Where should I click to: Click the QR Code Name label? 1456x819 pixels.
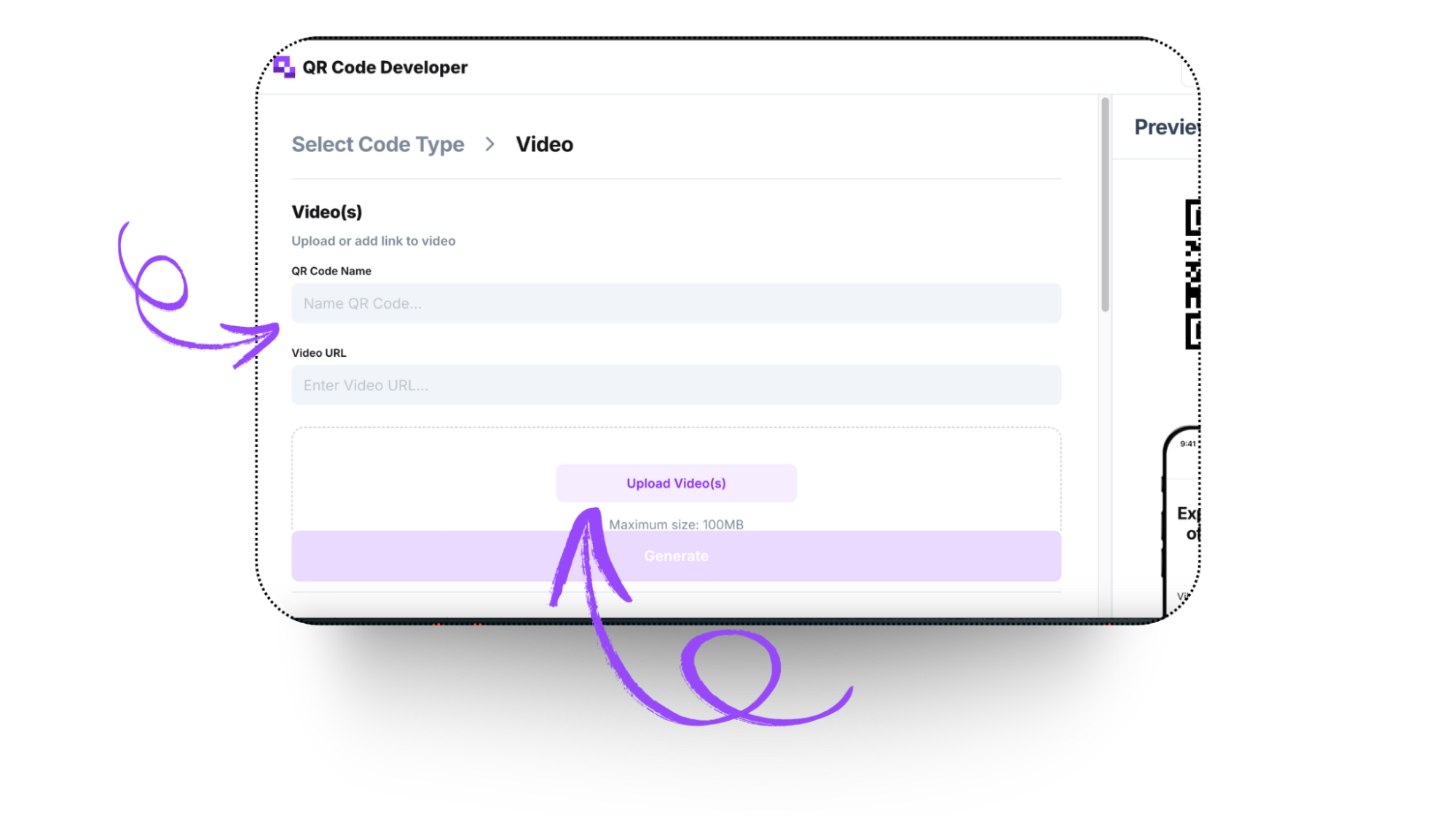[331, 271]
